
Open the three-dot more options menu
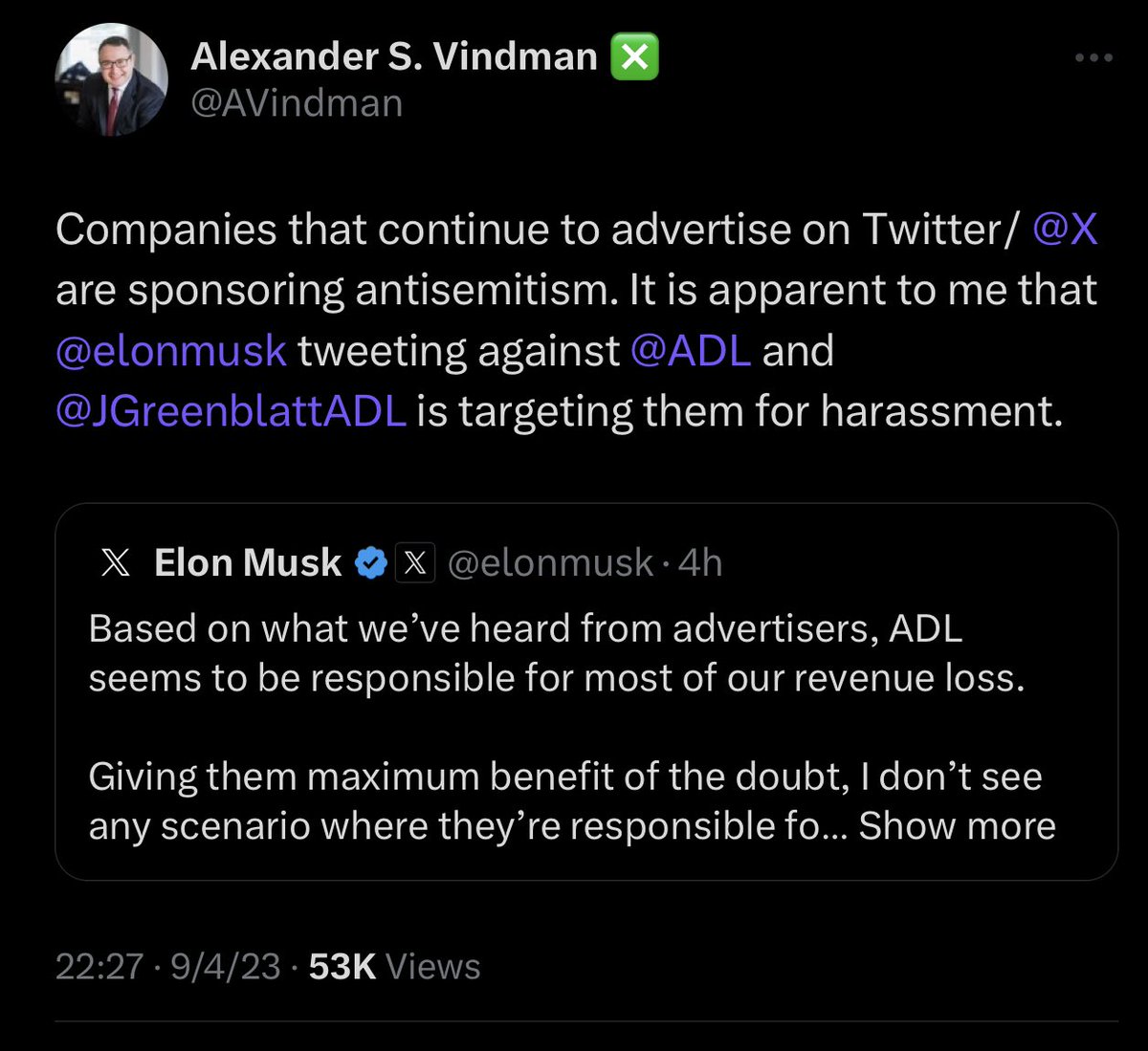coord(1093,58)
